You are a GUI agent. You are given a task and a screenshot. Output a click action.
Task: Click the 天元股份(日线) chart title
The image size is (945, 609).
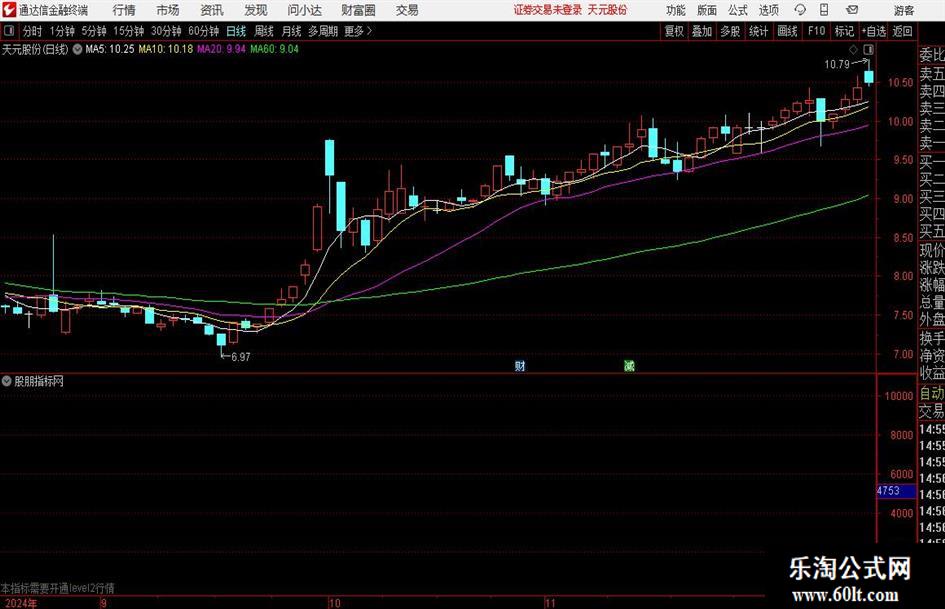coord(35,49)
